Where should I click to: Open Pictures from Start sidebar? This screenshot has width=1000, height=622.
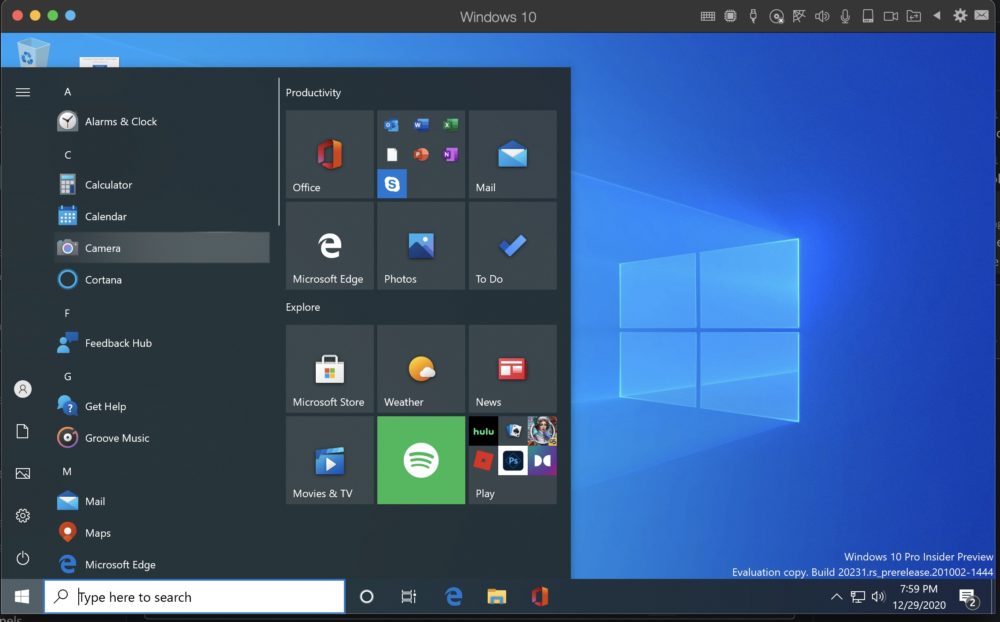(x=22, y=473)
